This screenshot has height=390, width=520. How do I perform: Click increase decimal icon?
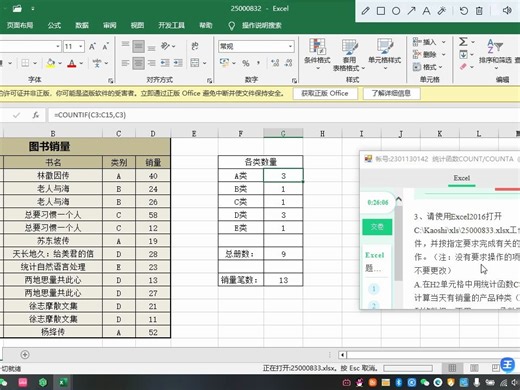pyautogui.click(x=275, y=63)
